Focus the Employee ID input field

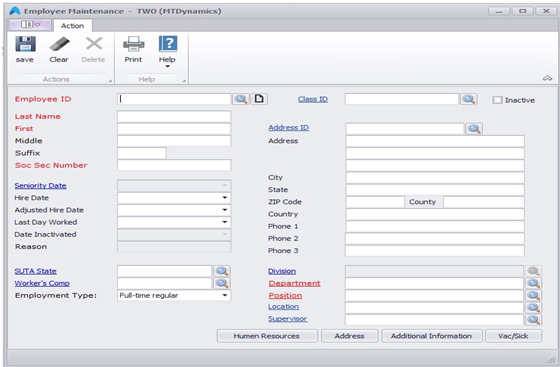coord(174,99)
